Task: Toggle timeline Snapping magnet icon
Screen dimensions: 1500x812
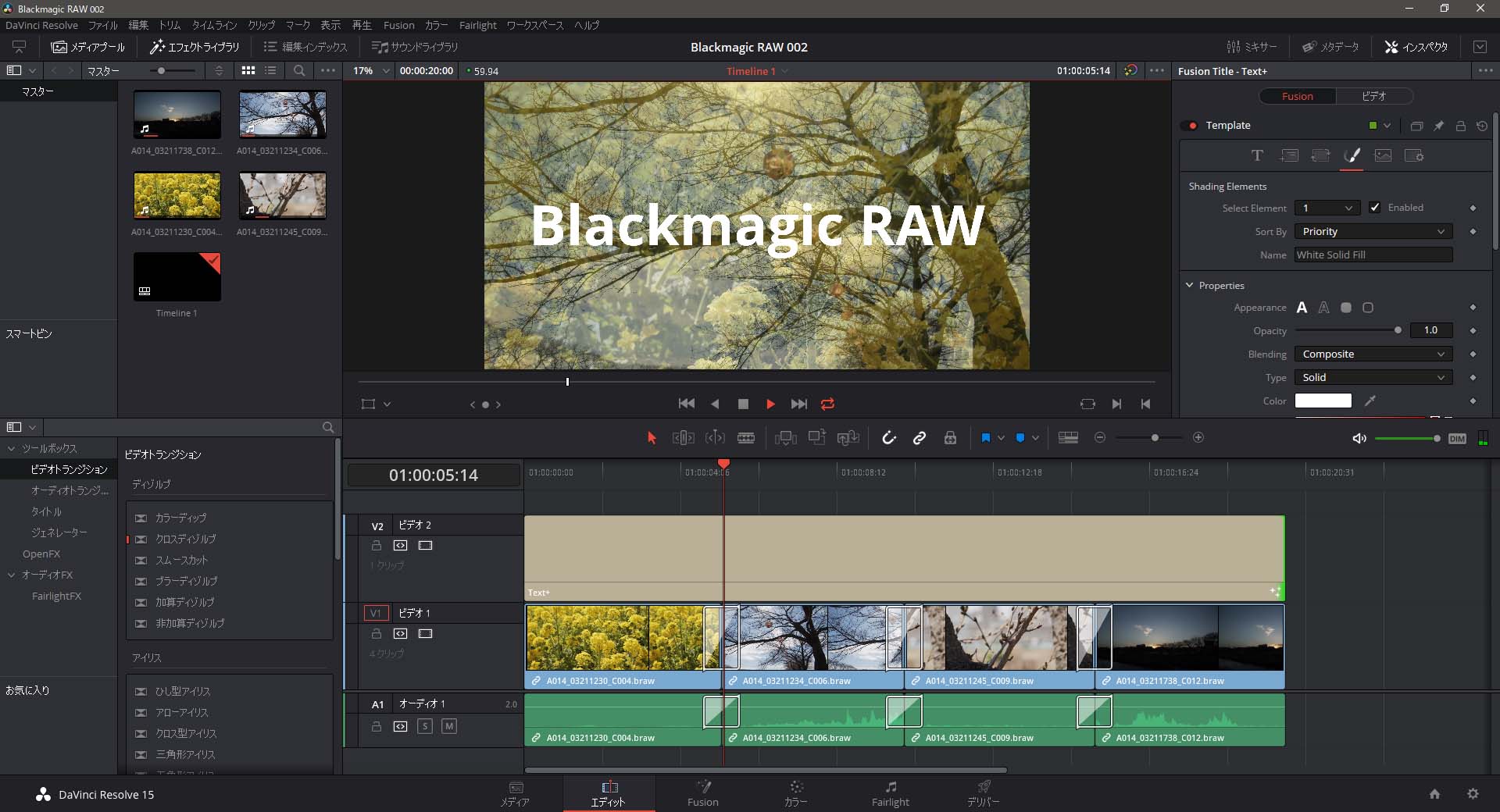Action: [888, 438]
